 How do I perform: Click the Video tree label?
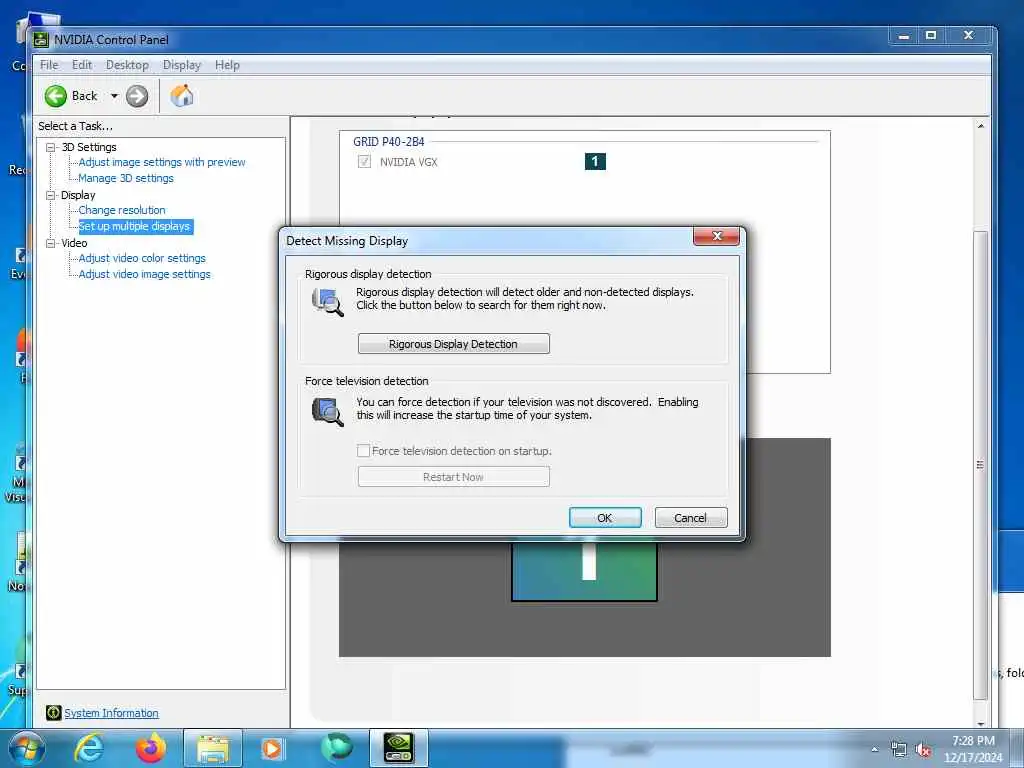pyautogui.click(x=74, y=243)
